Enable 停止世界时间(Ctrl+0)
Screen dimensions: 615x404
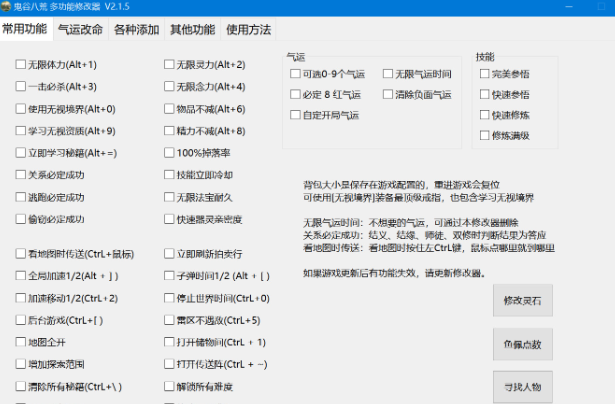coord(169,298)
